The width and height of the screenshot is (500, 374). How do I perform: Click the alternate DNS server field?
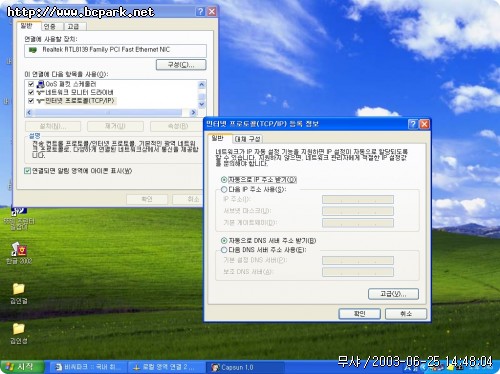[x=358, y=272]
